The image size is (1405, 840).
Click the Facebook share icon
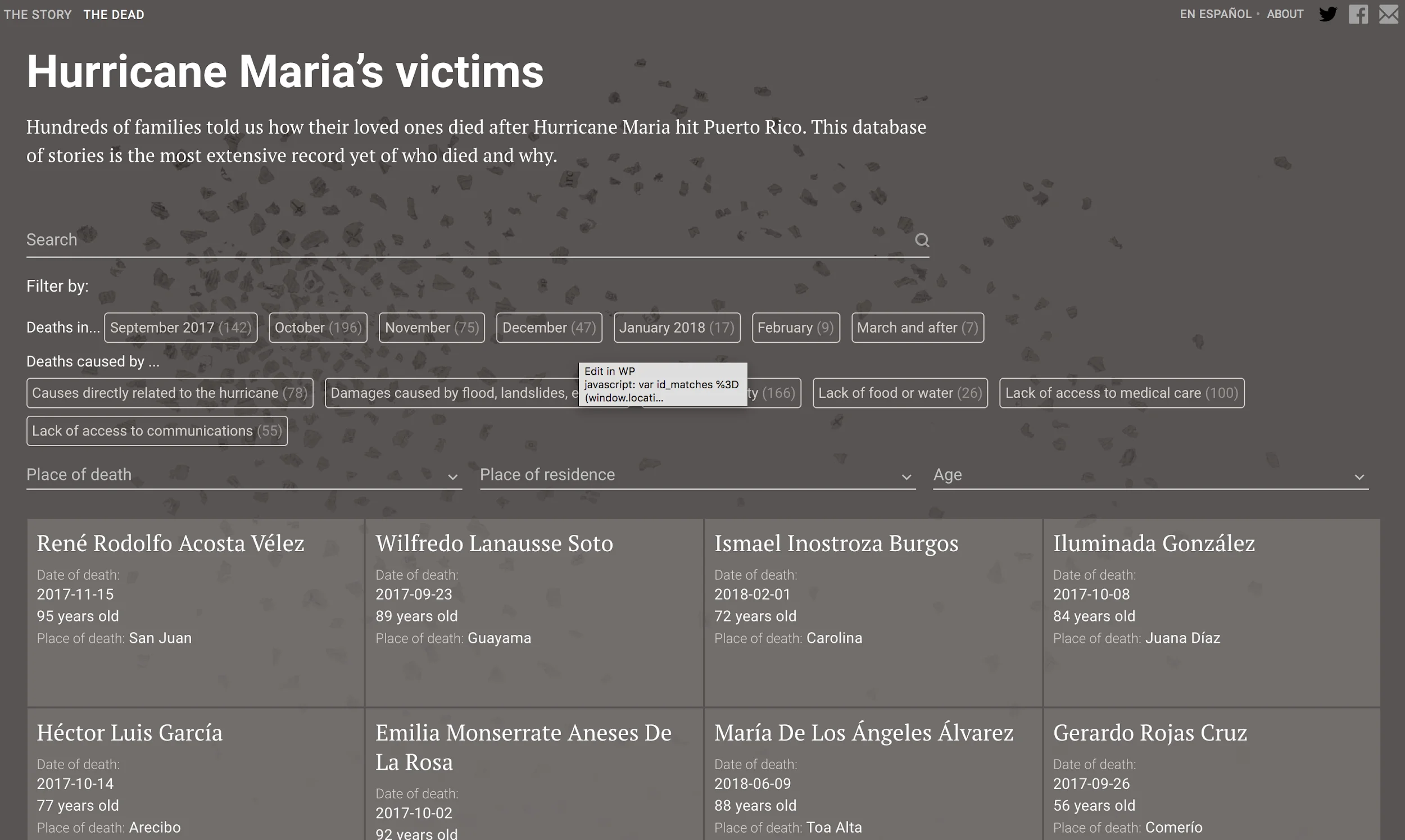1357,14
